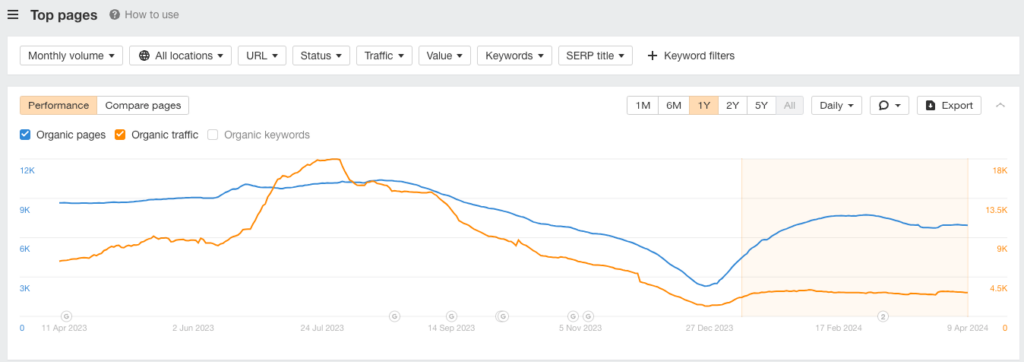1024x362 pixels.
Task: Open the URL filter dropdown
Action: point(262,56)
